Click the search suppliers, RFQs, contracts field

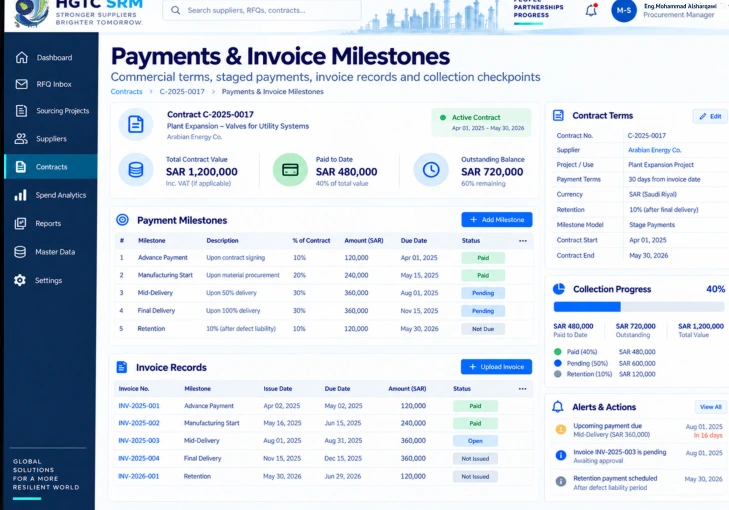click(x=262, y=10)
